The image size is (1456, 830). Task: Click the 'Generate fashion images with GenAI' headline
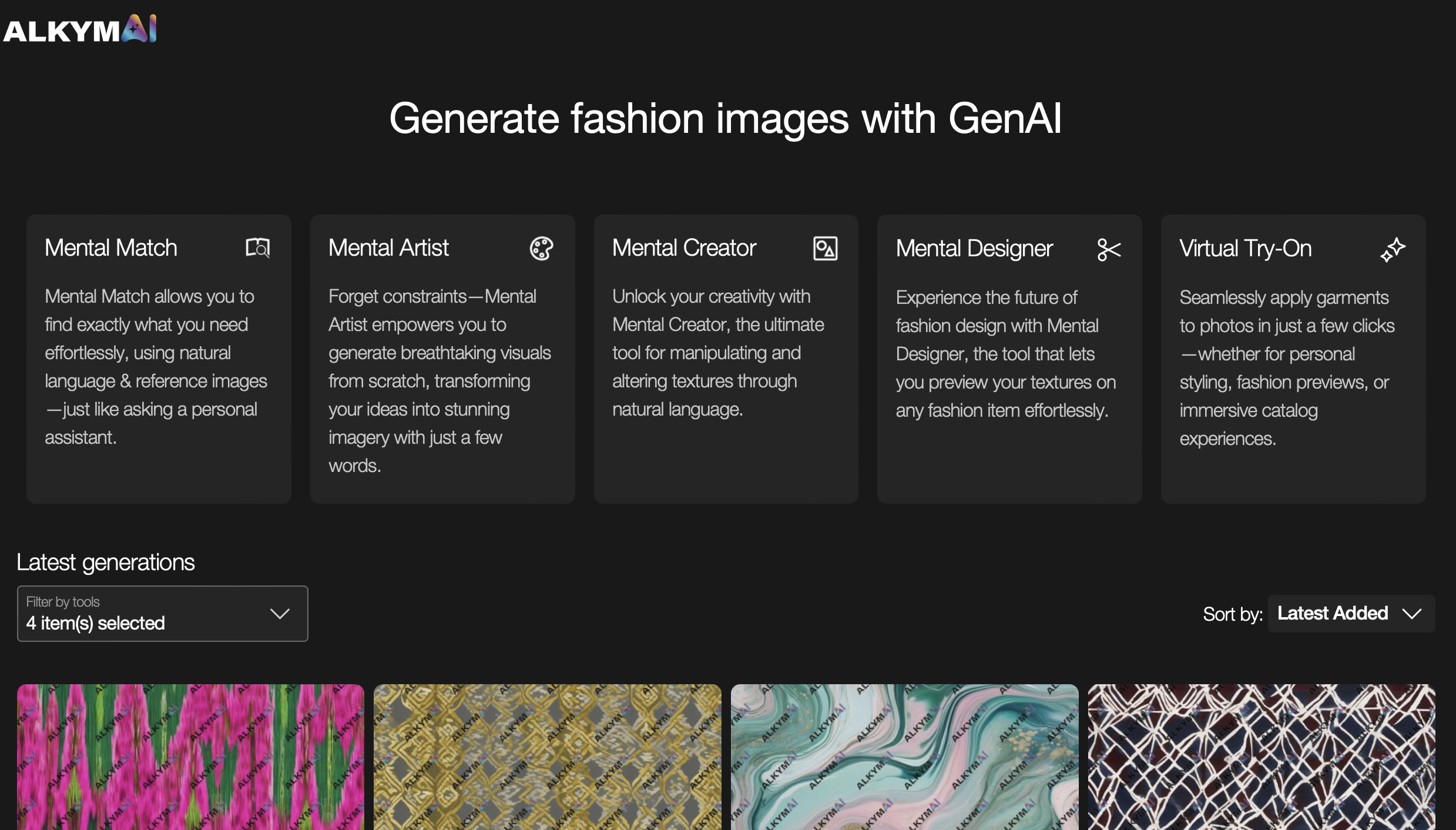726,118
